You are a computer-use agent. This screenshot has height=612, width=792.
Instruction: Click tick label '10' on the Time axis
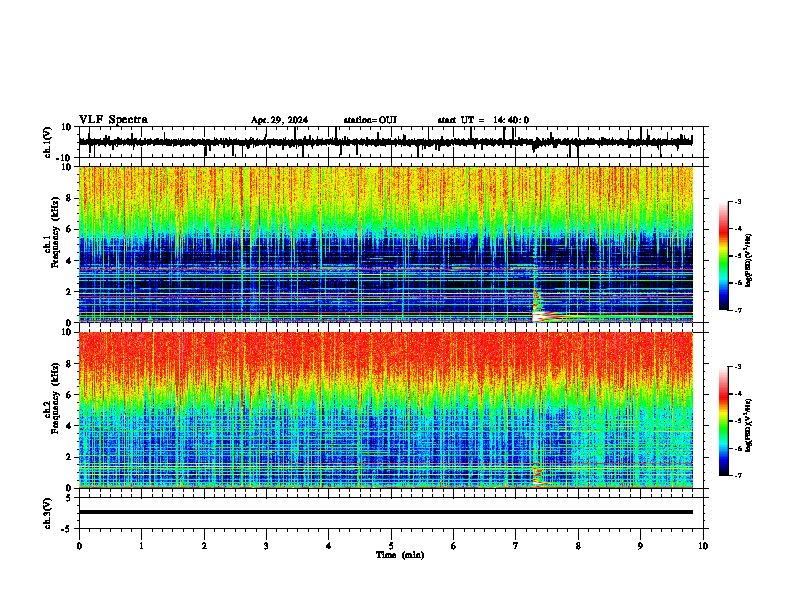click(x=703, y=546)
